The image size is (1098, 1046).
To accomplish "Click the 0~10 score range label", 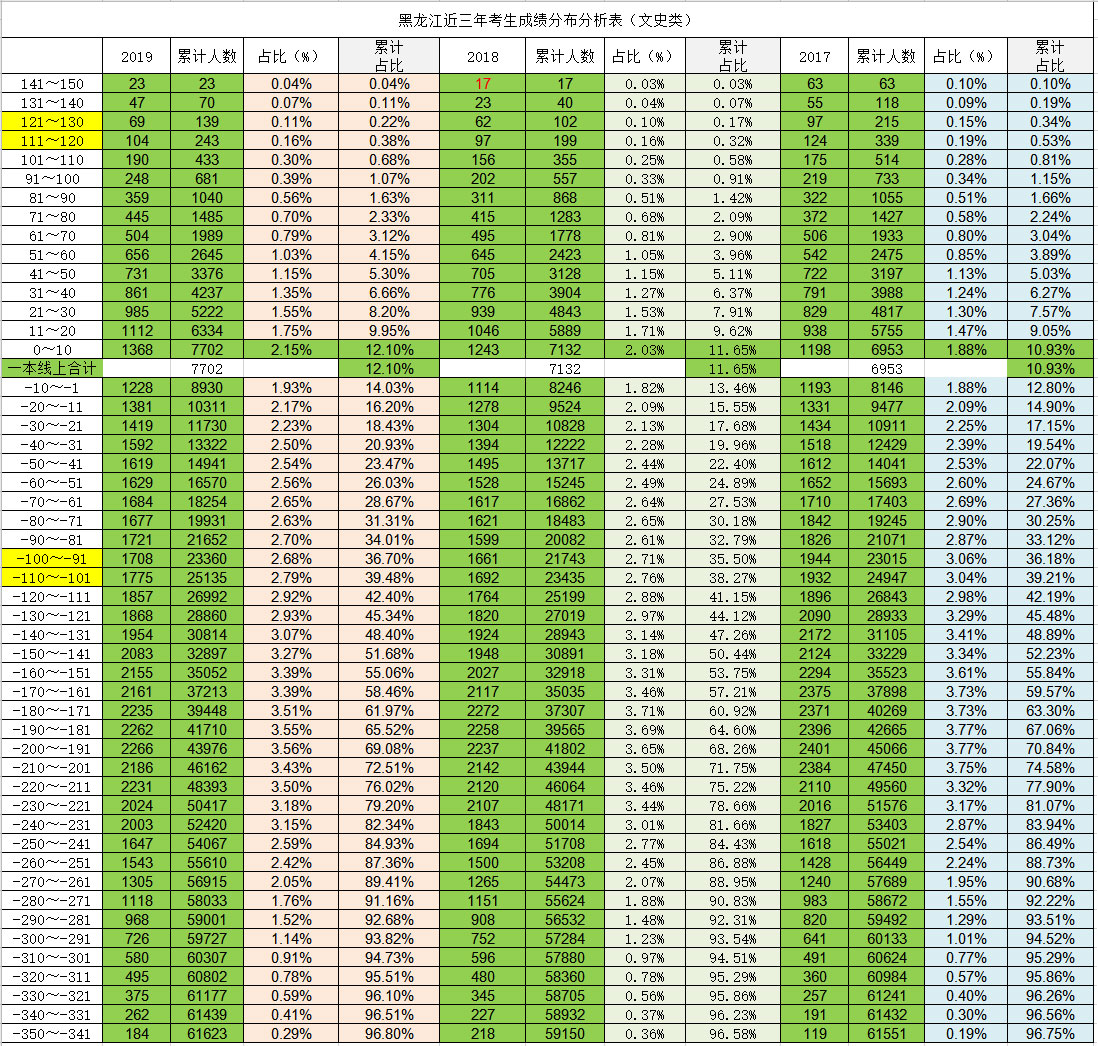I will coord(52,350).
